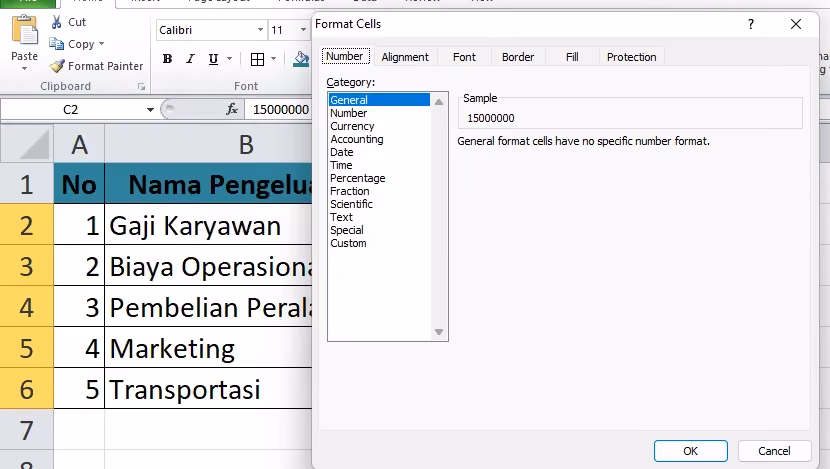Select column A header
The image size is (830, 469).
coord(79,144)
